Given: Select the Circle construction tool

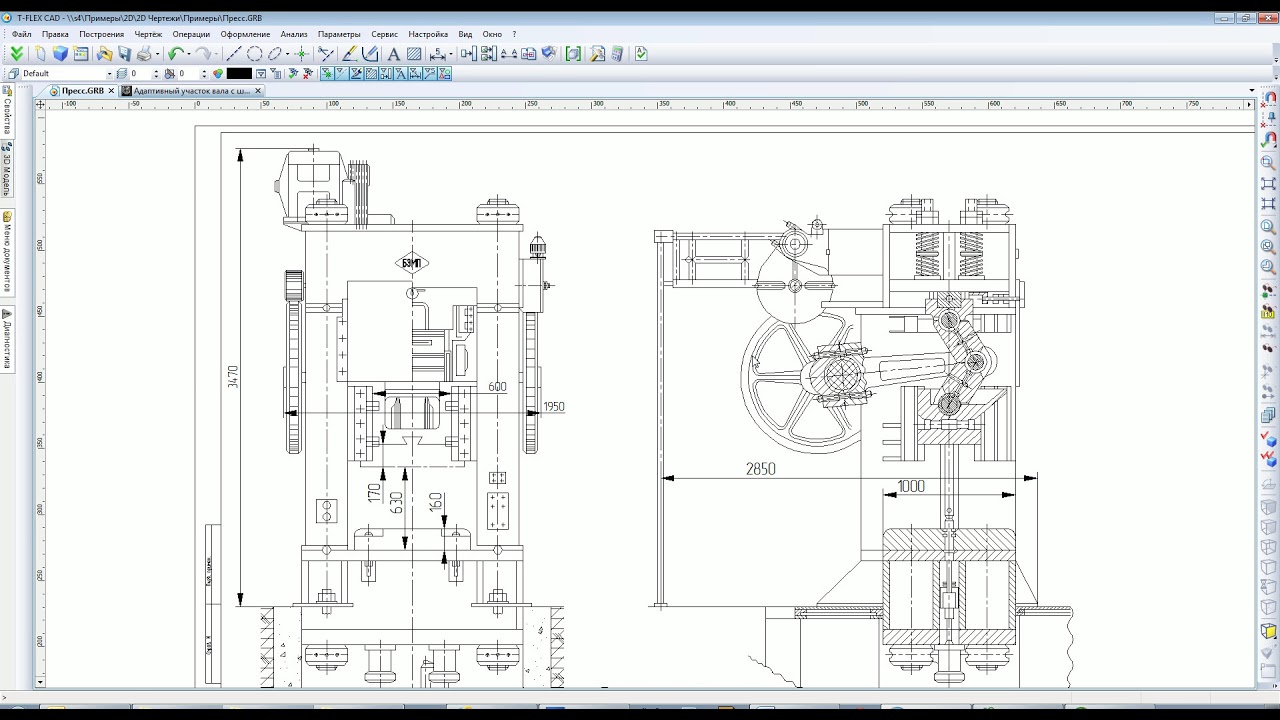Looking at the screenshot, I should (x=254, y=54).
